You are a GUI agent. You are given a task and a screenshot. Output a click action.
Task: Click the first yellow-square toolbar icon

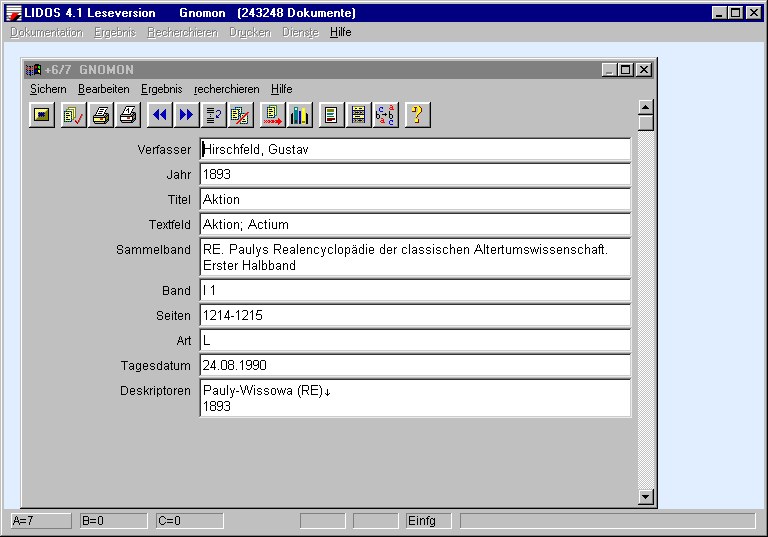pos(42,115)
